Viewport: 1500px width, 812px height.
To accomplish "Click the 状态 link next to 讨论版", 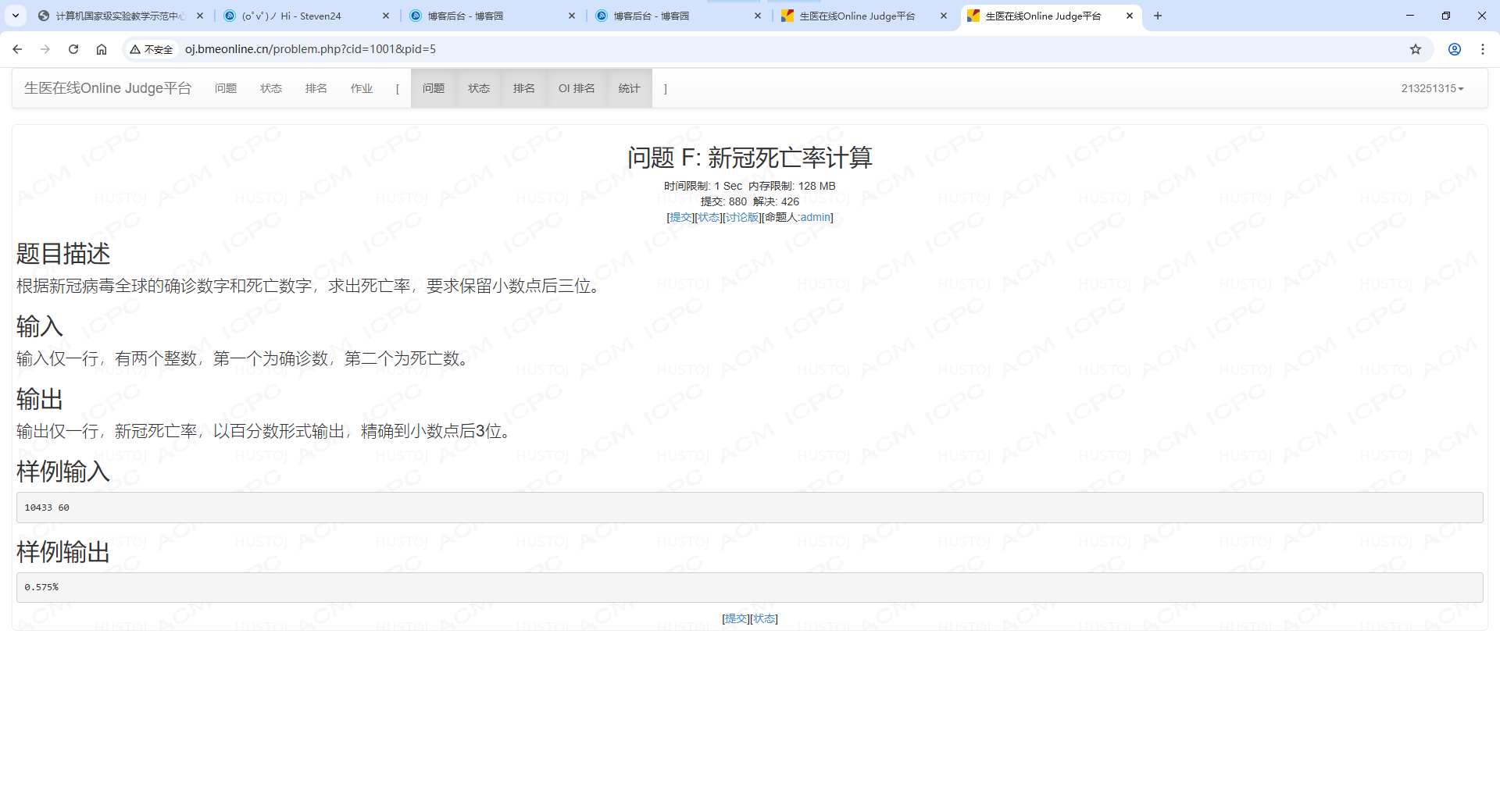I will (709, 217).
